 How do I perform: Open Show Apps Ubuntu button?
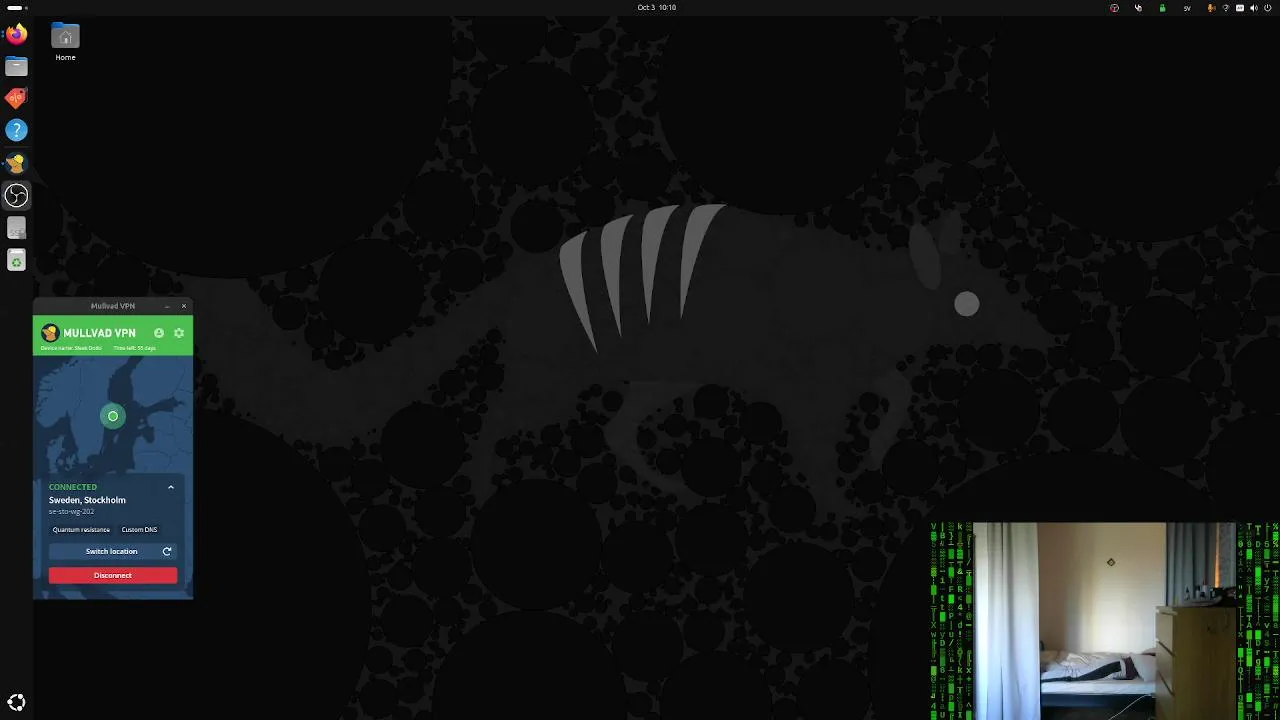pyautogui.click(x=16, y=703)
